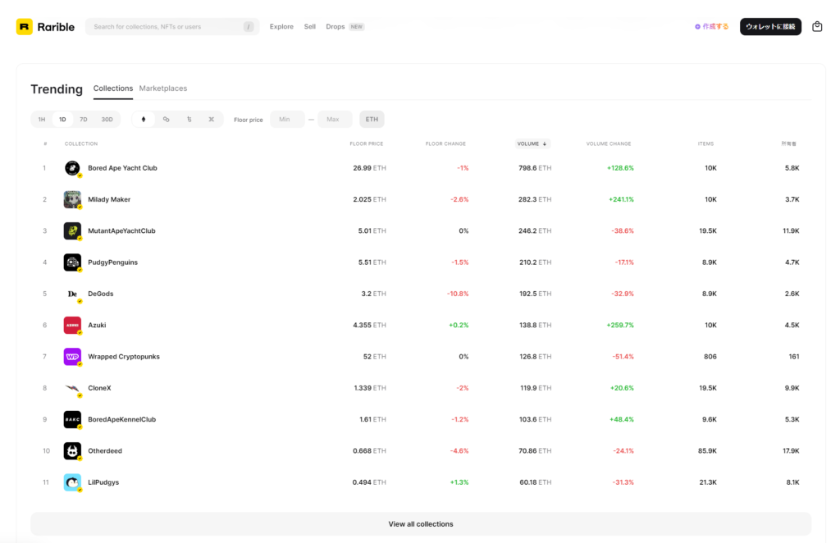
Task: Select the Tezos blockchain filter icon
Action: pyautogui.click(x=189, y=120)
